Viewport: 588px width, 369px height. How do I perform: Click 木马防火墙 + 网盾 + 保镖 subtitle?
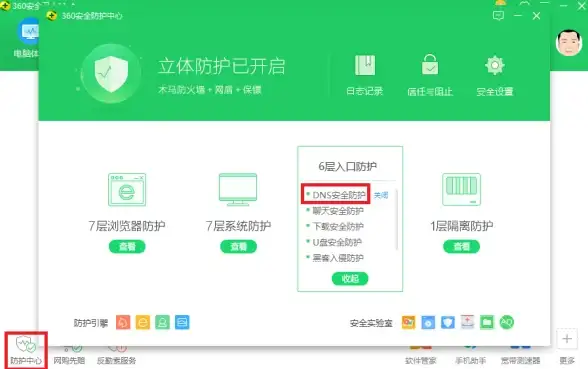pos(209,90)
